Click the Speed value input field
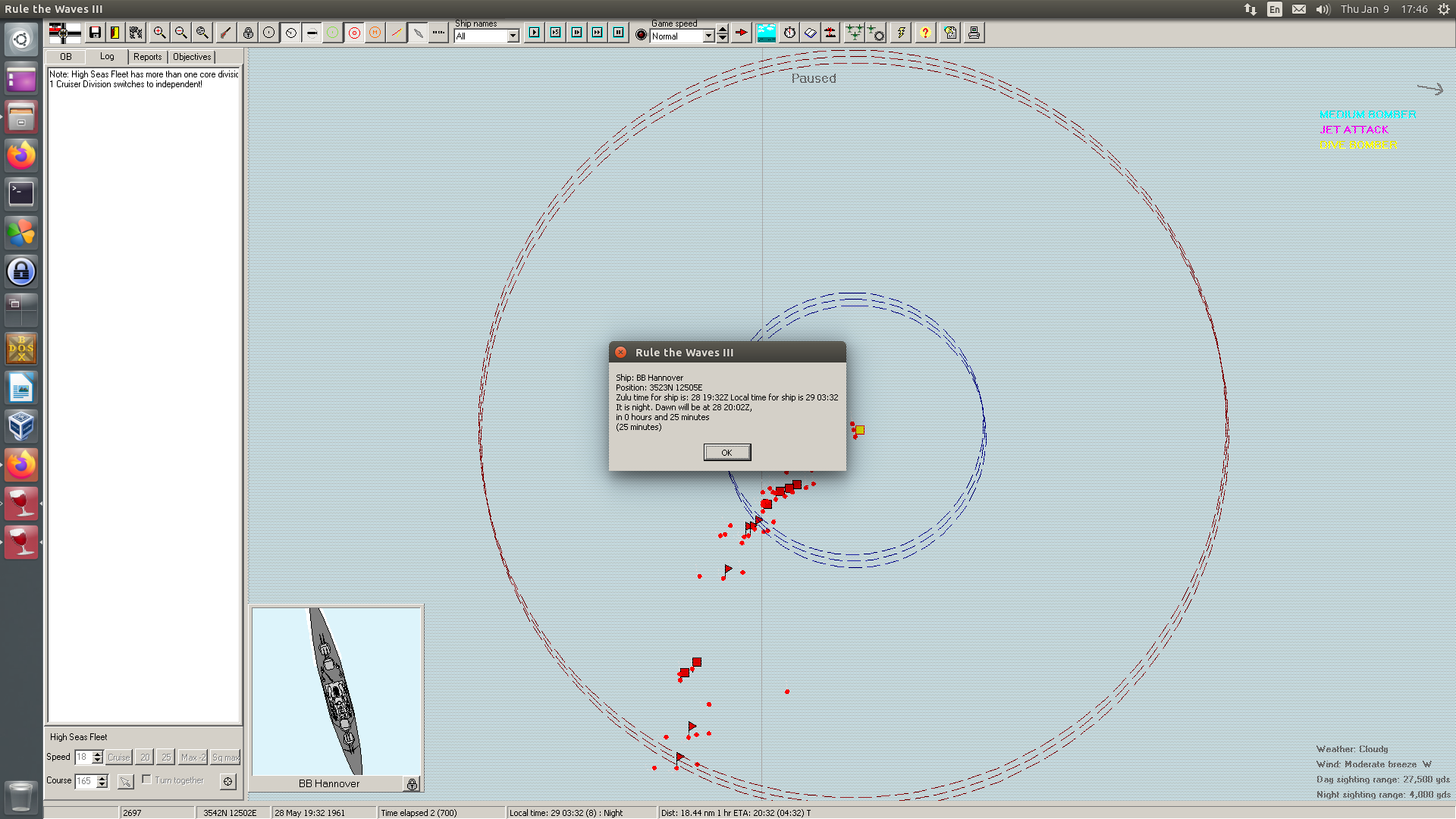 [83, 757]
